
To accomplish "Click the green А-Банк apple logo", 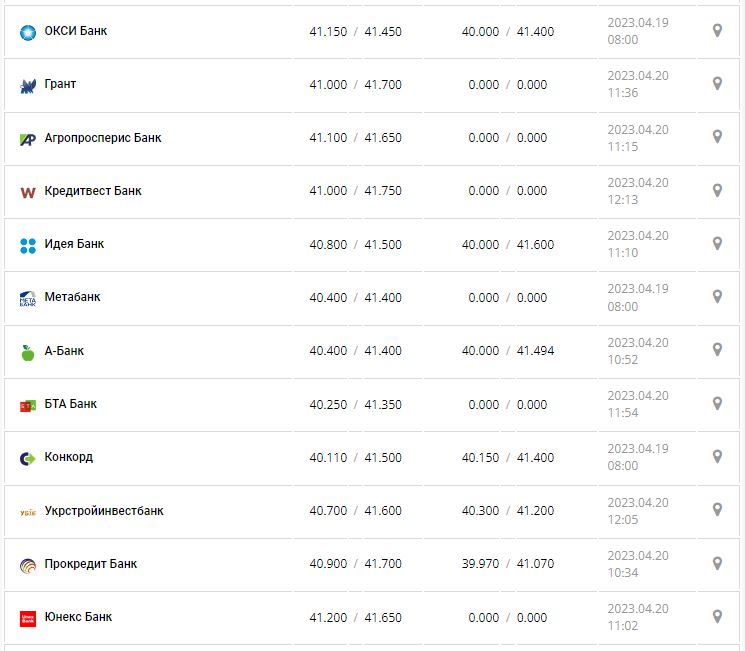I will (x=28, y=352).
